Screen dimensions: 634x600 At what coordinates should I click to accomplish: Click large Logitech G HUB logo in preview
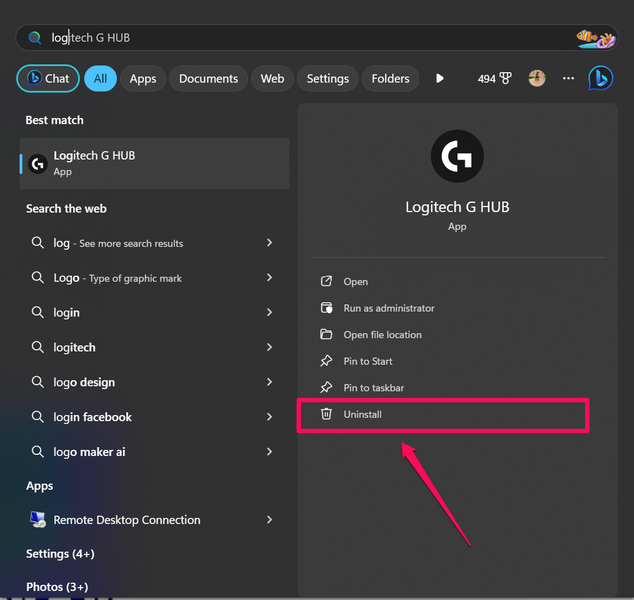pos(457,156)
